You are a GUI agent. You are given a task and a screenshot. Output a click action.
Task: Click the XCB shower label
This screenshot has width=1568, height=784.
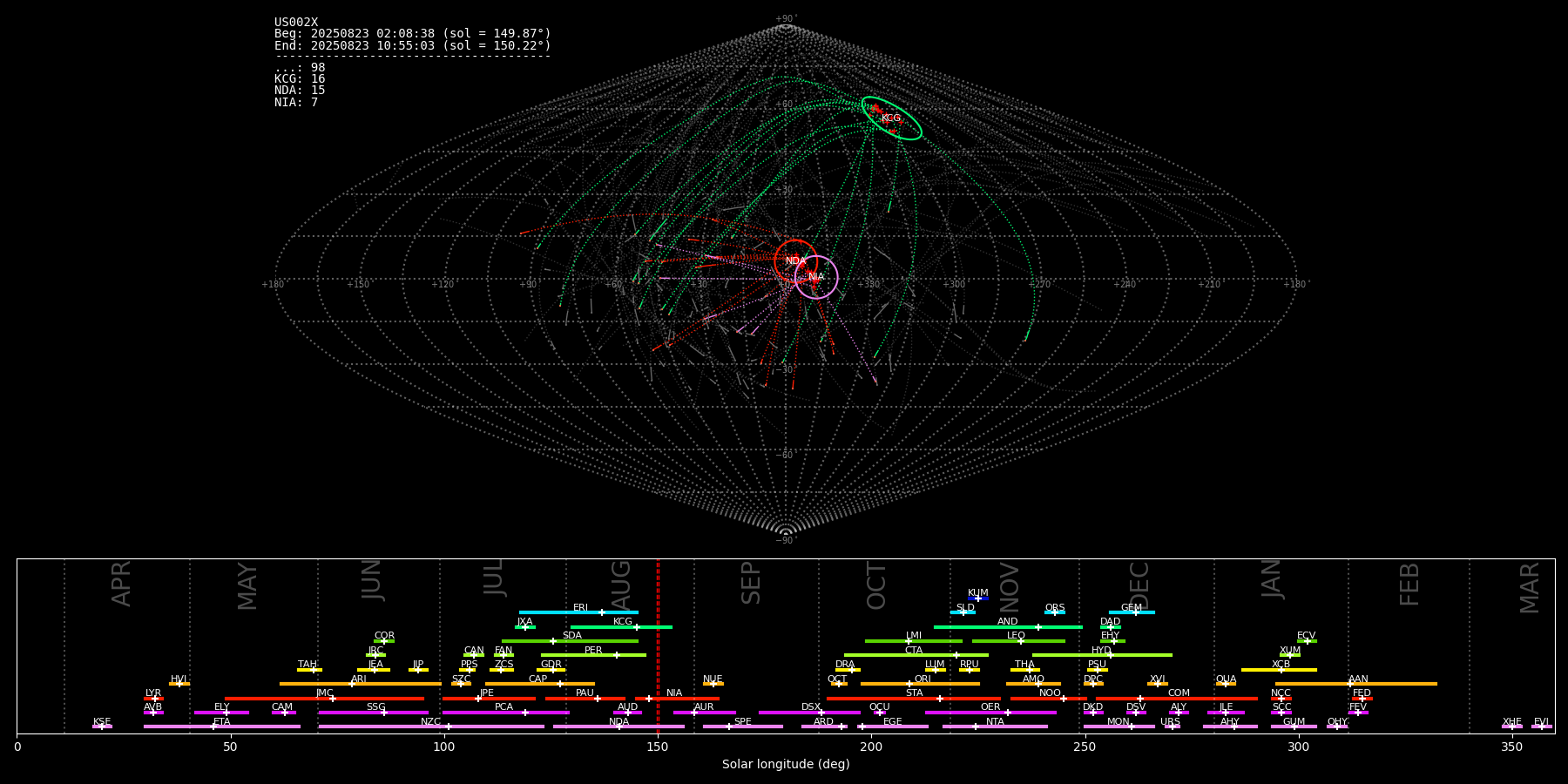(x=1281, y=665)
